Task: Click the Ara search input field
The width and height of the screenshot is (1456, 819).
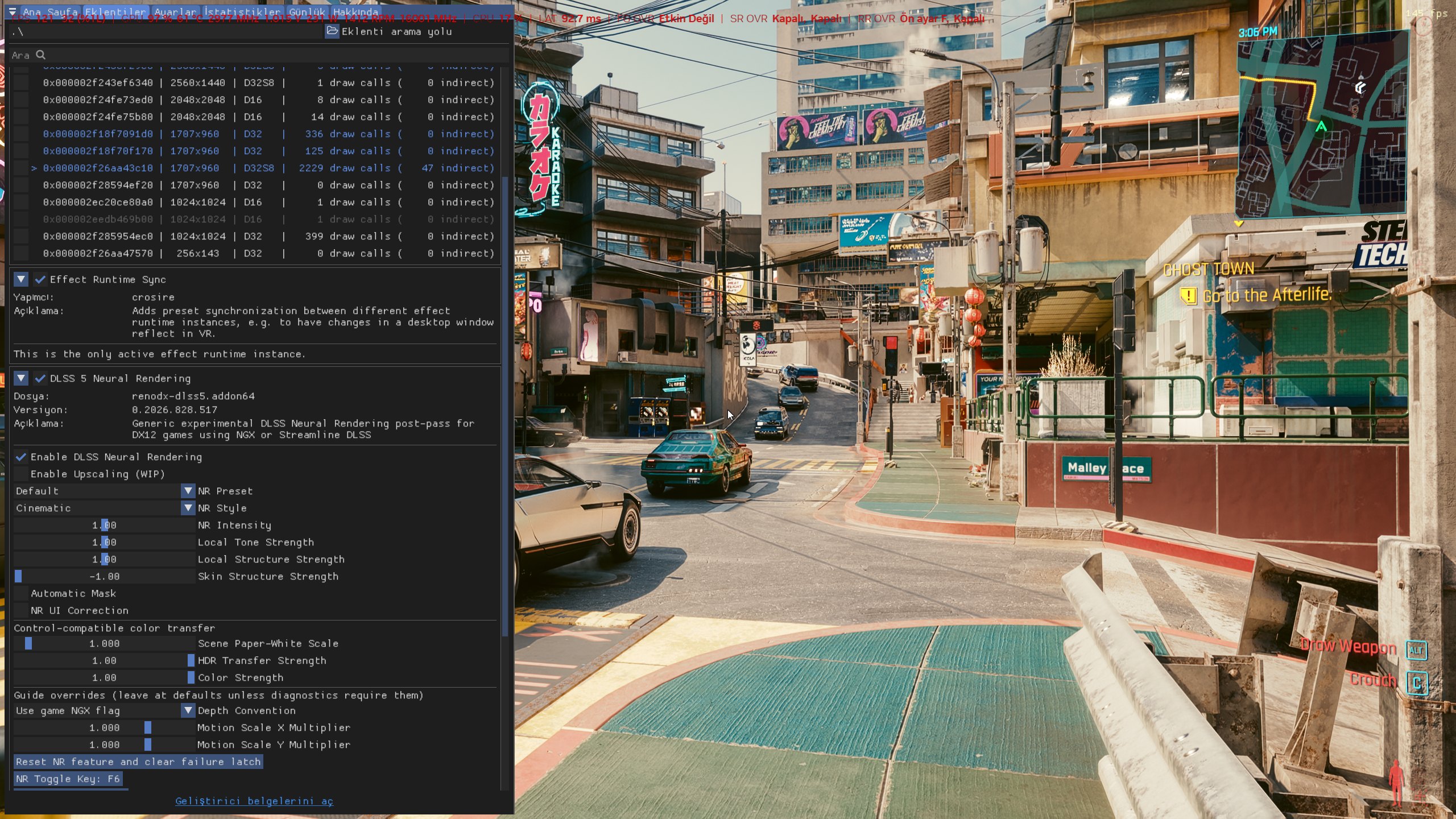Action: point(259,55)
